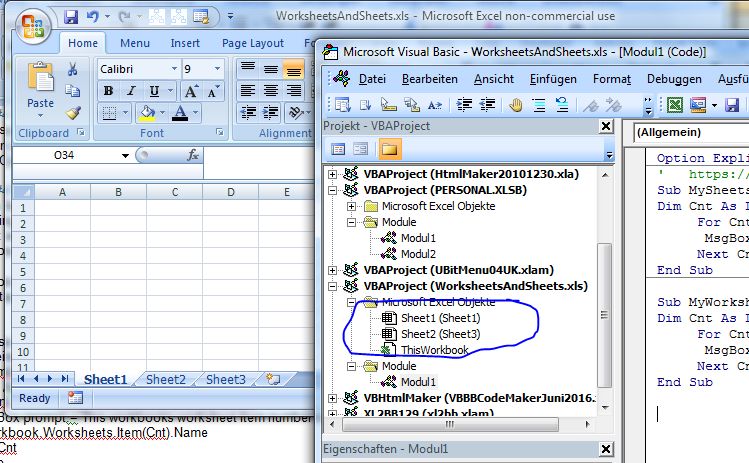Open the font size dropdown showing 9

coord(217,69)
